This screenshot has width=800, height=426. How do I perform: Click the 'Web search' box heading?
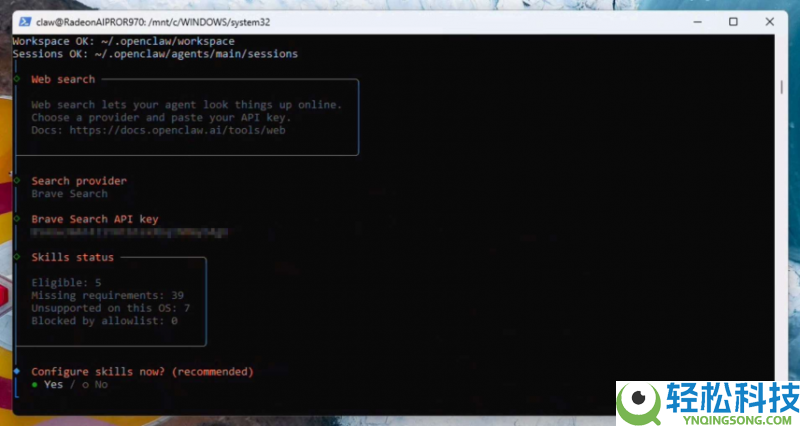click(63, 80)
